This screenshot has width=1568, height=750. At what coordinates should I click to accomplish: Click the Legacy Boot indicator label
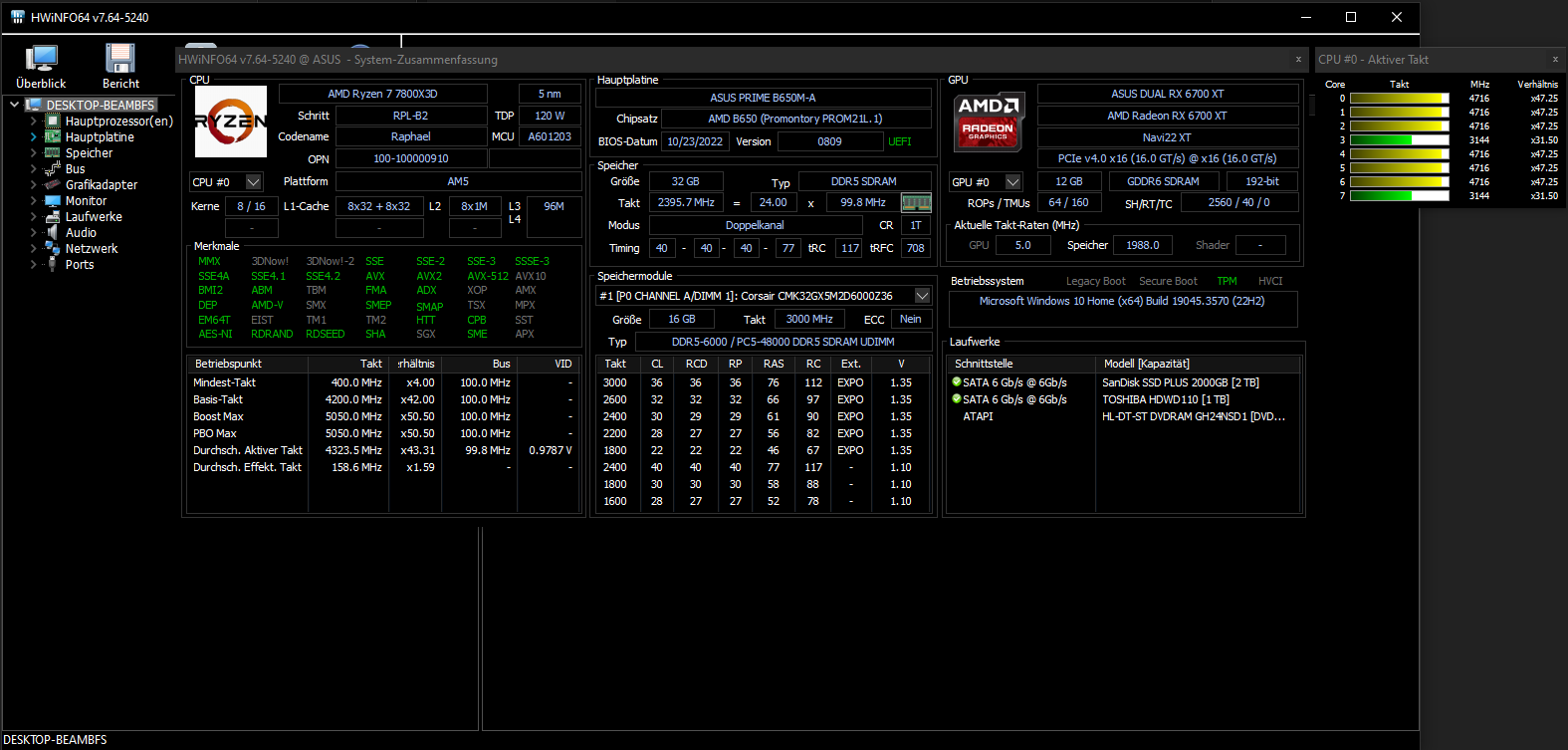click(1095, 281)
